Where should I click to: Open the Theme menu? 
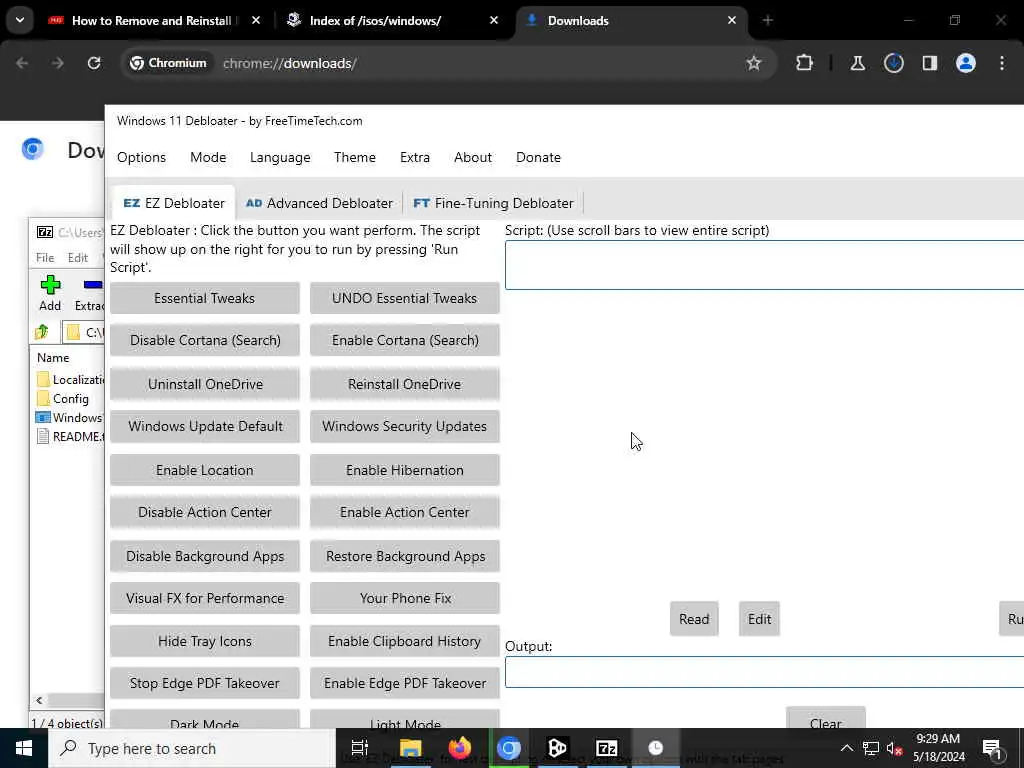click(355, 157)
